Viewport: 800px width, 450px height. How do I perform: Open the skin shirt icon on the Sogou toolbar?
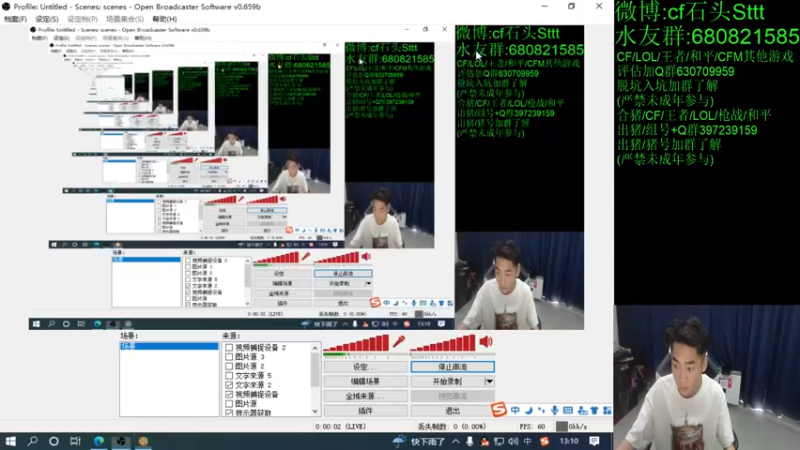(594, 410)
